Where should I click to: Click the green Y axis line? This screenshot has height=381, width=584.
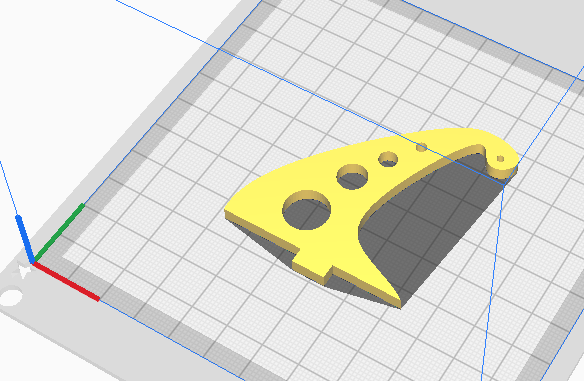pos(60,232)
